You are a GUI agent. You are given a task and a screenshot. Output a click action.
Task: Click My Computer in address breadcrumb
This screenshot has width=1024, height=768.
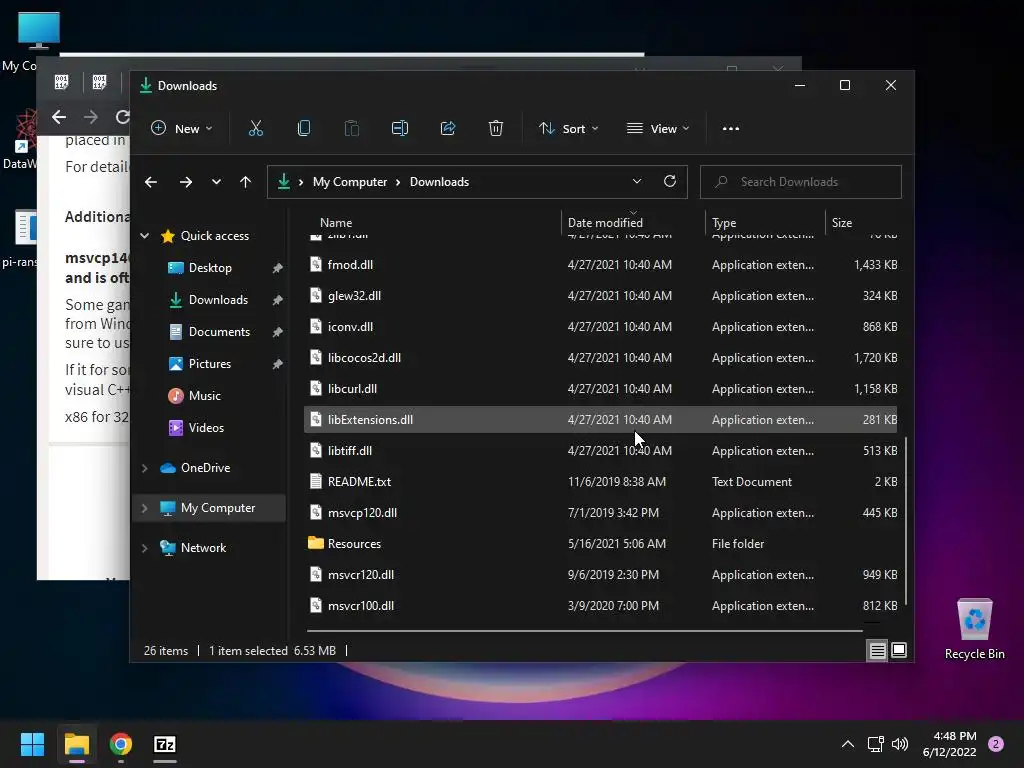349,182
